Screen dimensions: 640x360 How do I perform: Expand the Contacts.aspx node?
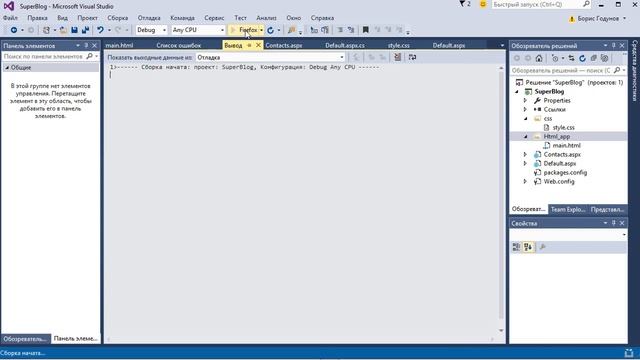pos(525,154)
